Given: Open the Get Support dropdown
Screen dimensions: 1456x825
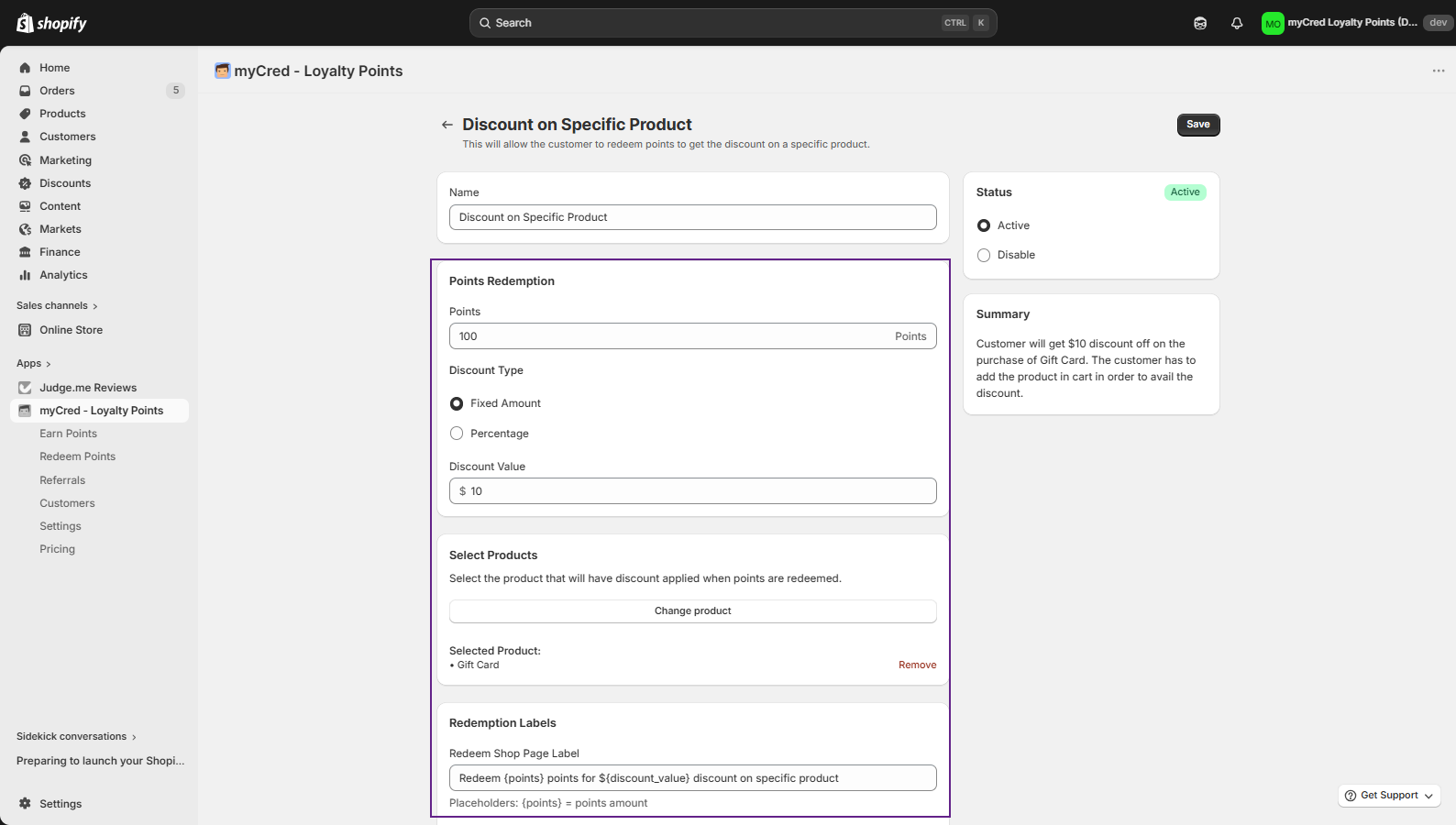Looking at the screenshot, I should click(x=1389, y=796).
